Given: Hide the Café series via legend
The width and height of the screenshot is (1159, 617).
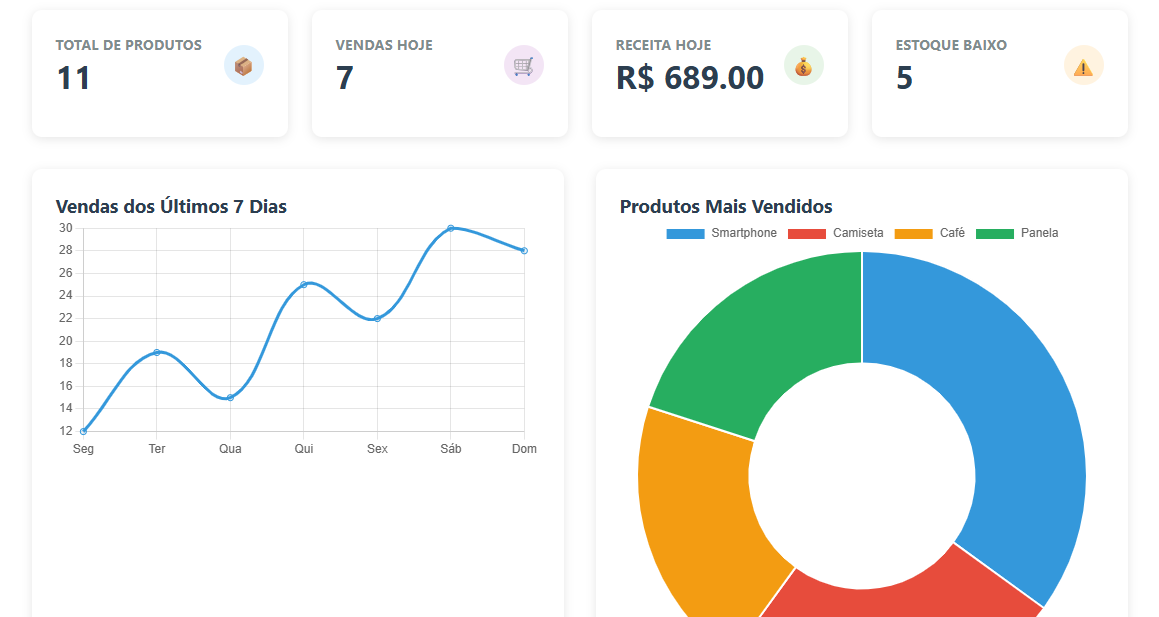Looking at the screenshot, I should (929, 233).
